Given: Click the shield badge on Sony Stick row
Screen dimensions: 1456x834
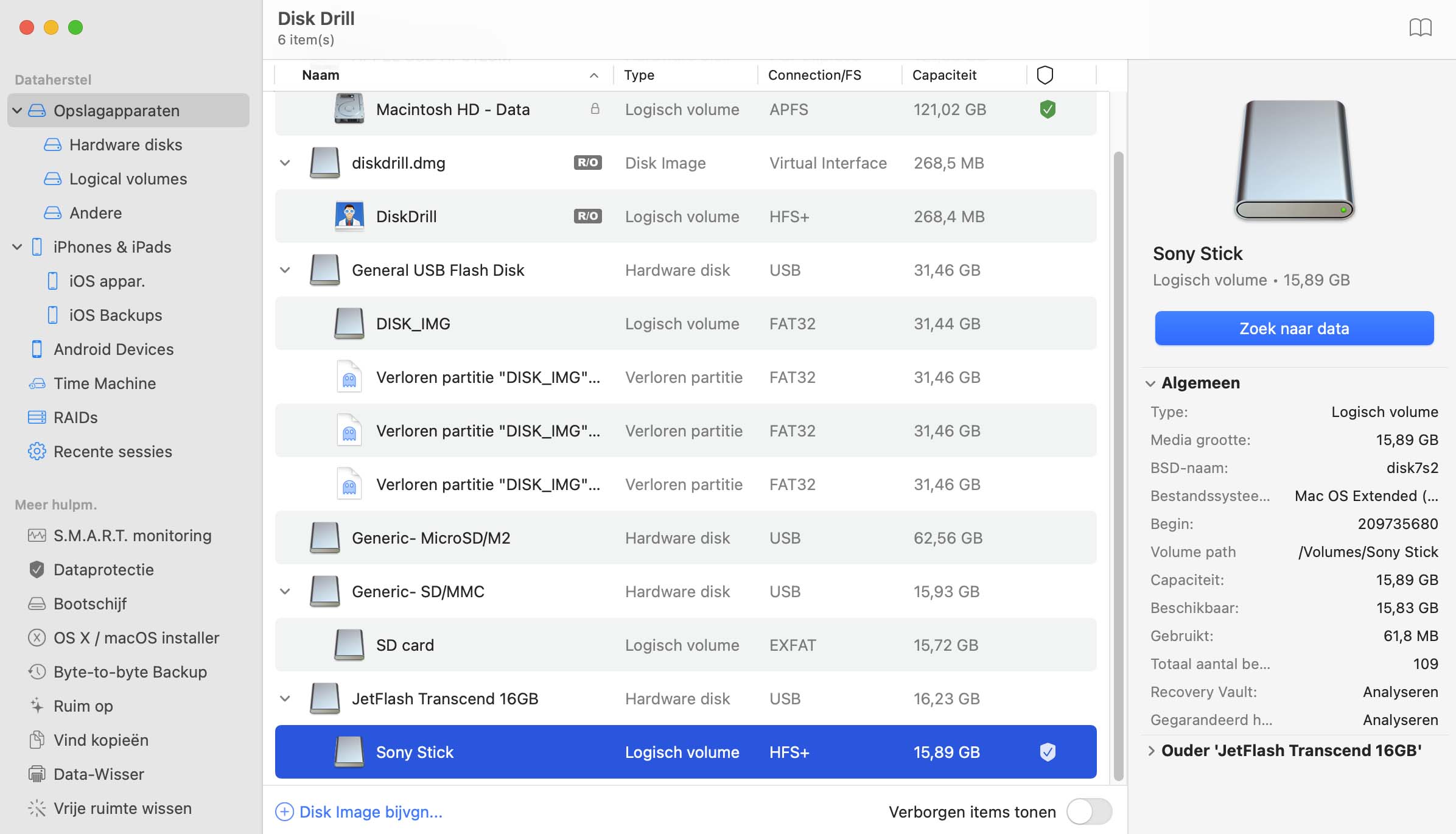Looking at the screenshot, I should 1048,752.
